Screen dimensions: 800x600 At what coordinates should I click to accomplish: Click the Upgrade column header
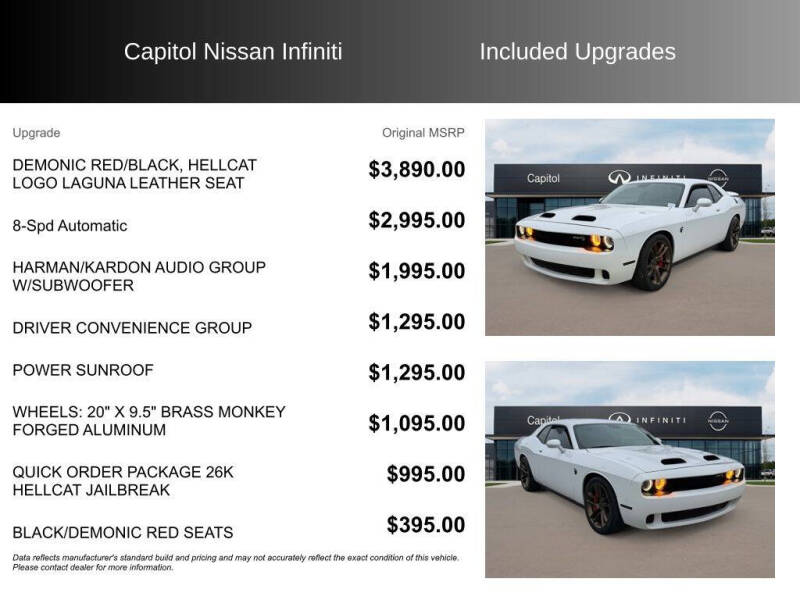[36, 133]
